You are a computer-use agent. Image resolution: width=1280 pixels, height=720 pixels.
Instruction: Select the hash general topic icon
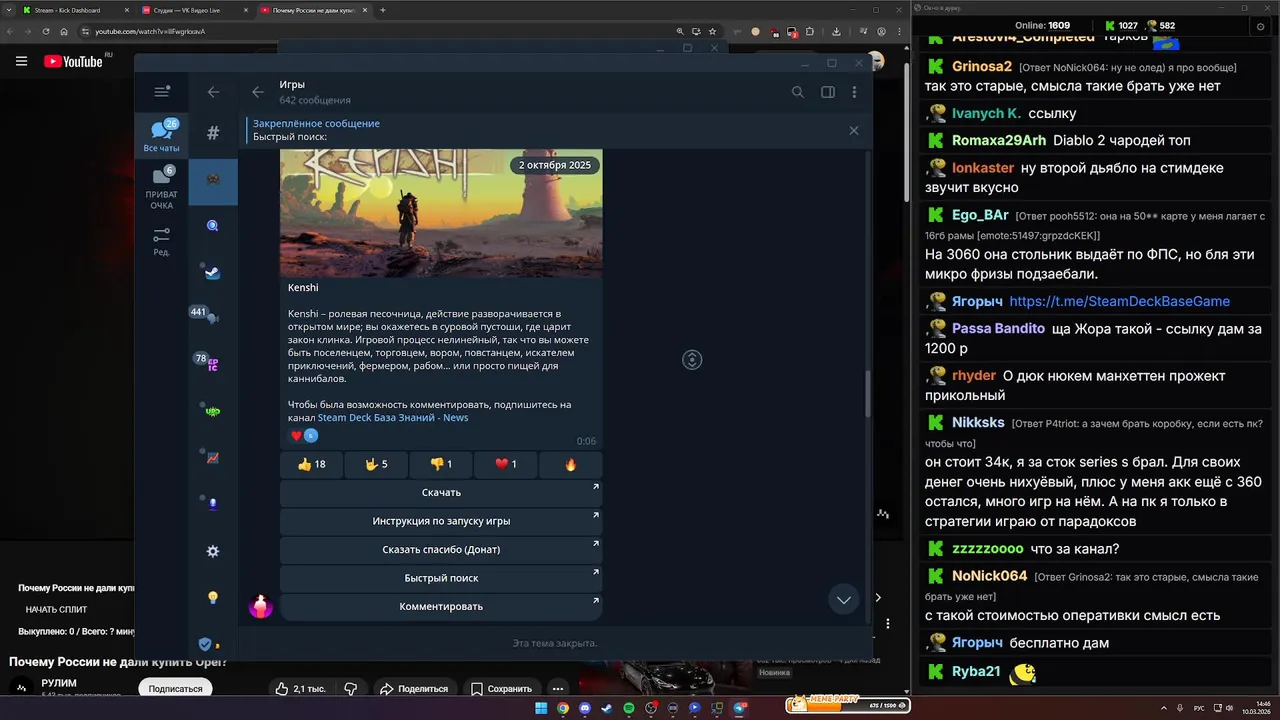tap(213, 133)
